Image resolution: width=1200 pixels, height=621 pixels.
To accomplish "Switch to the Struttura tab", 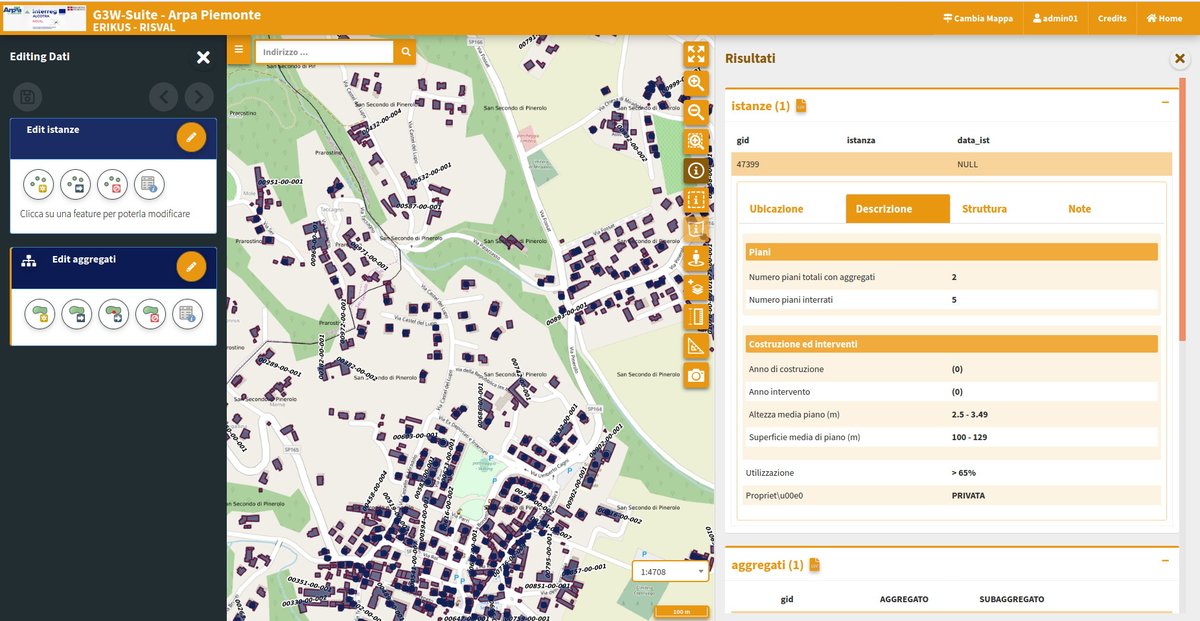I will 985,209.
